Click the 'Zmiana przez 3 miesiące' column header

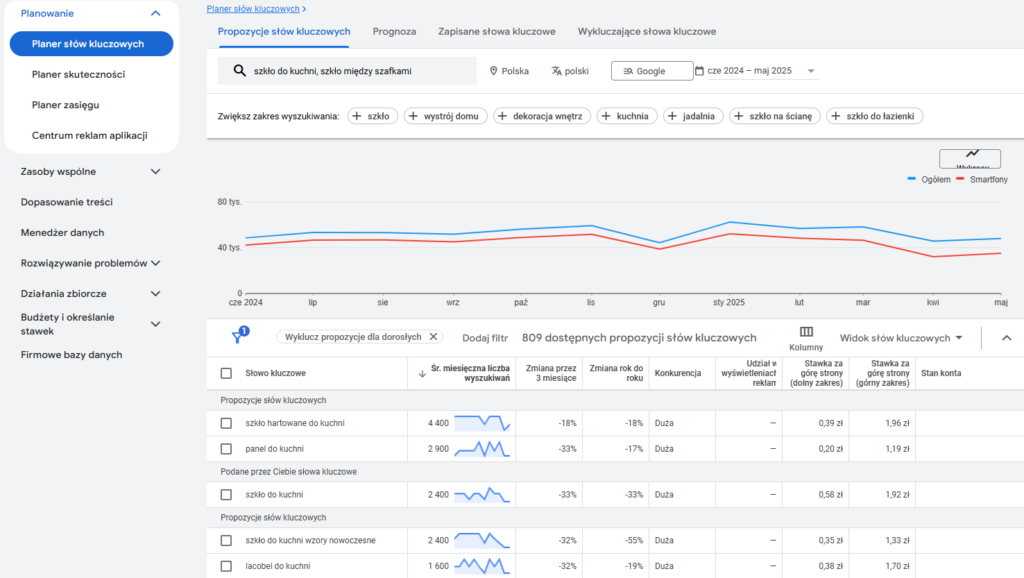pyautogui.click(x=551, y=373)
